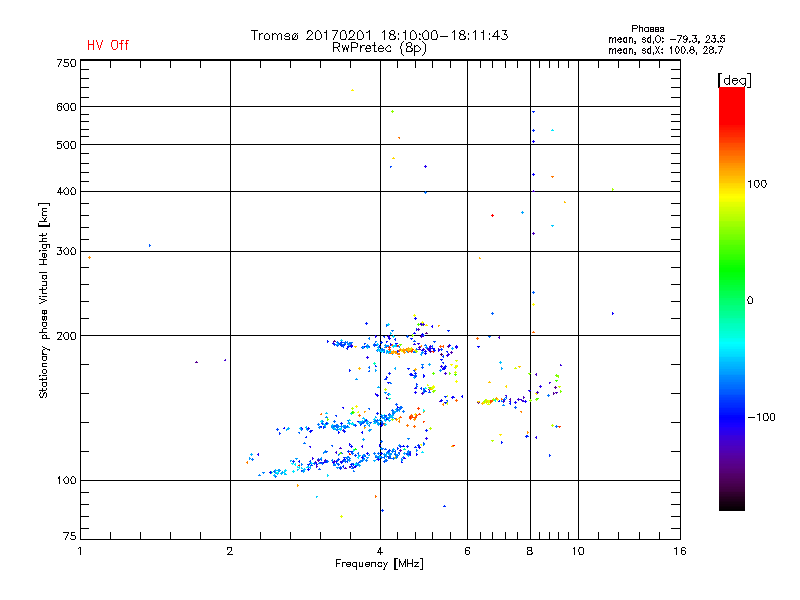
Task: Click the "Frequency [MHz]" axis title
Action: pyautogui.click(x=379, y=565)
